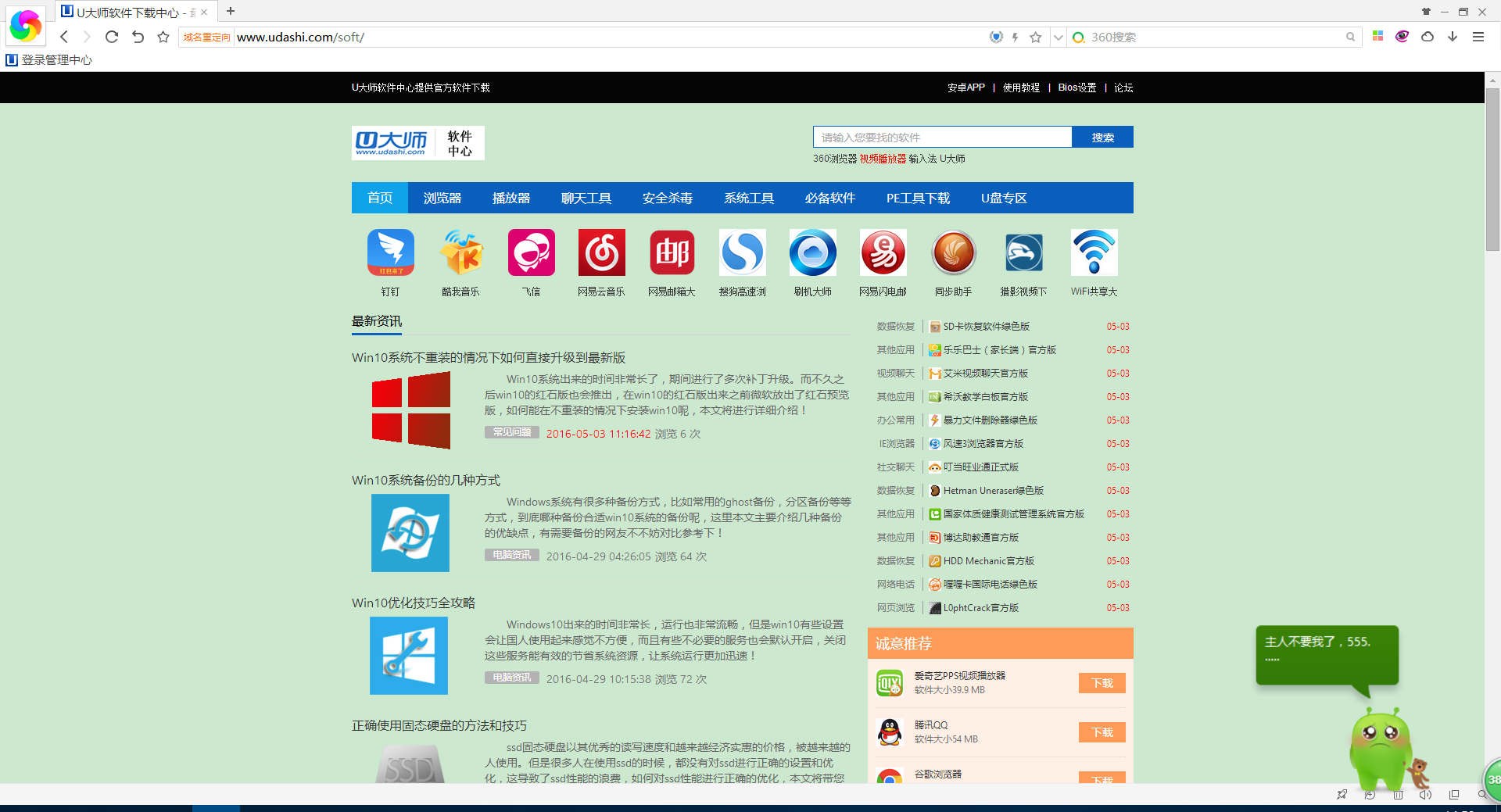
Task: Open the WiFi共享大师 icon
Action: tap(1094, 252)
